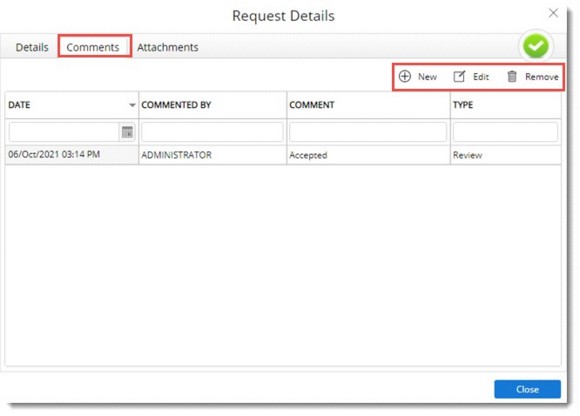The height and width of the screenshot is (416, 580).
Task: Focus the Type filter input field
Action: (505, 132)
